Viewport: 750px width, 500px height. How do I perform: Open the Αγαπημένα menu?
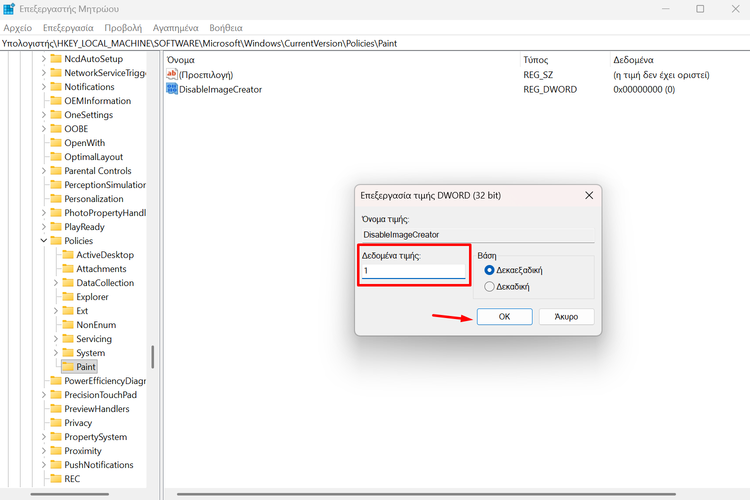[x=176, y=28]
